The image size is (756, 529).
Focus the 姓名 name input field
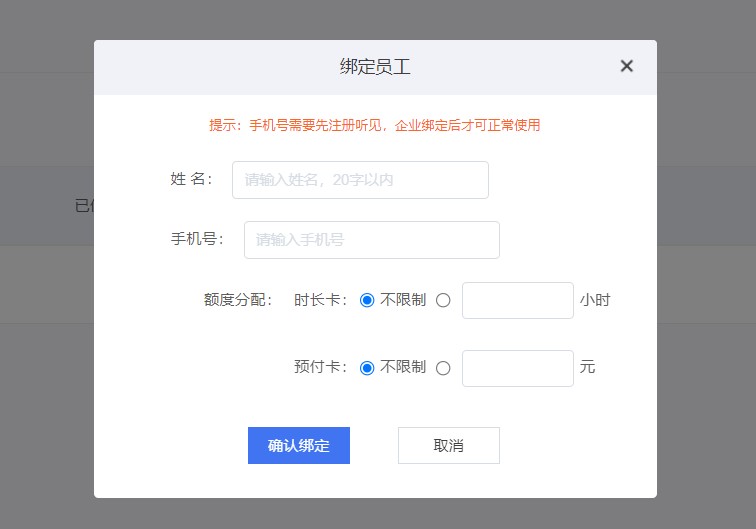(360, 180)
